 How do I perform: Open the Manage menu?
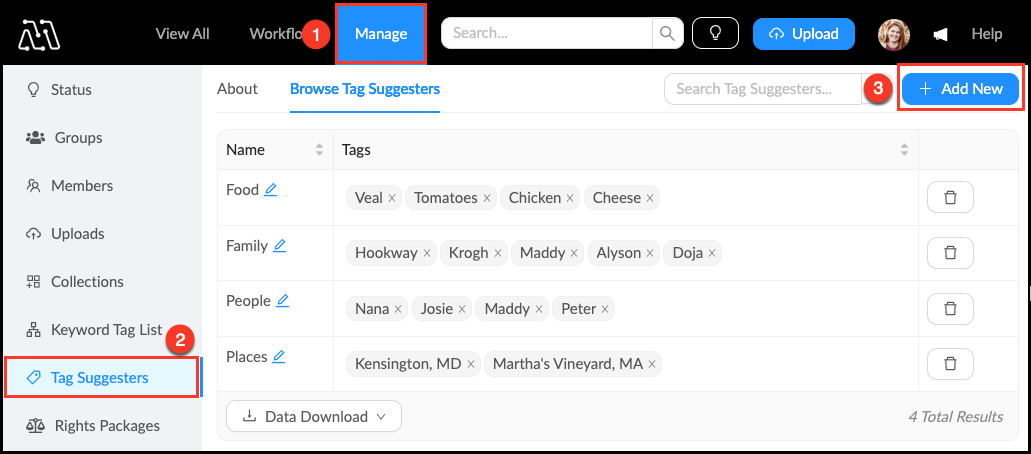(381, 34)
